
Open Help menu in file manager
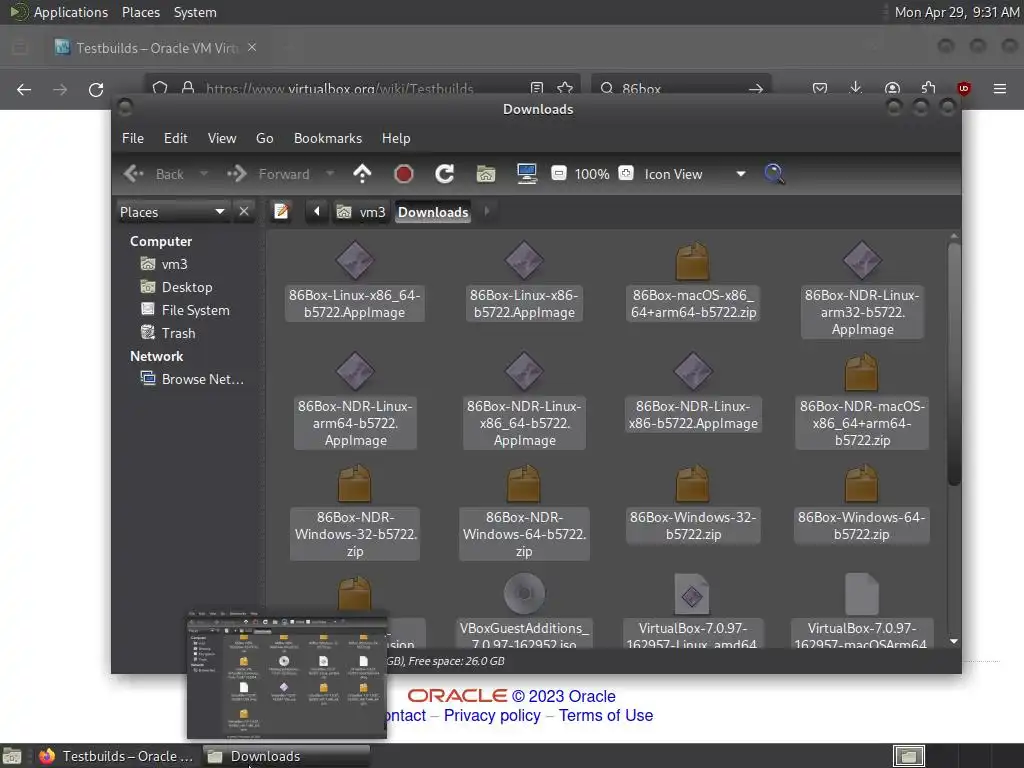pos(396,138)
